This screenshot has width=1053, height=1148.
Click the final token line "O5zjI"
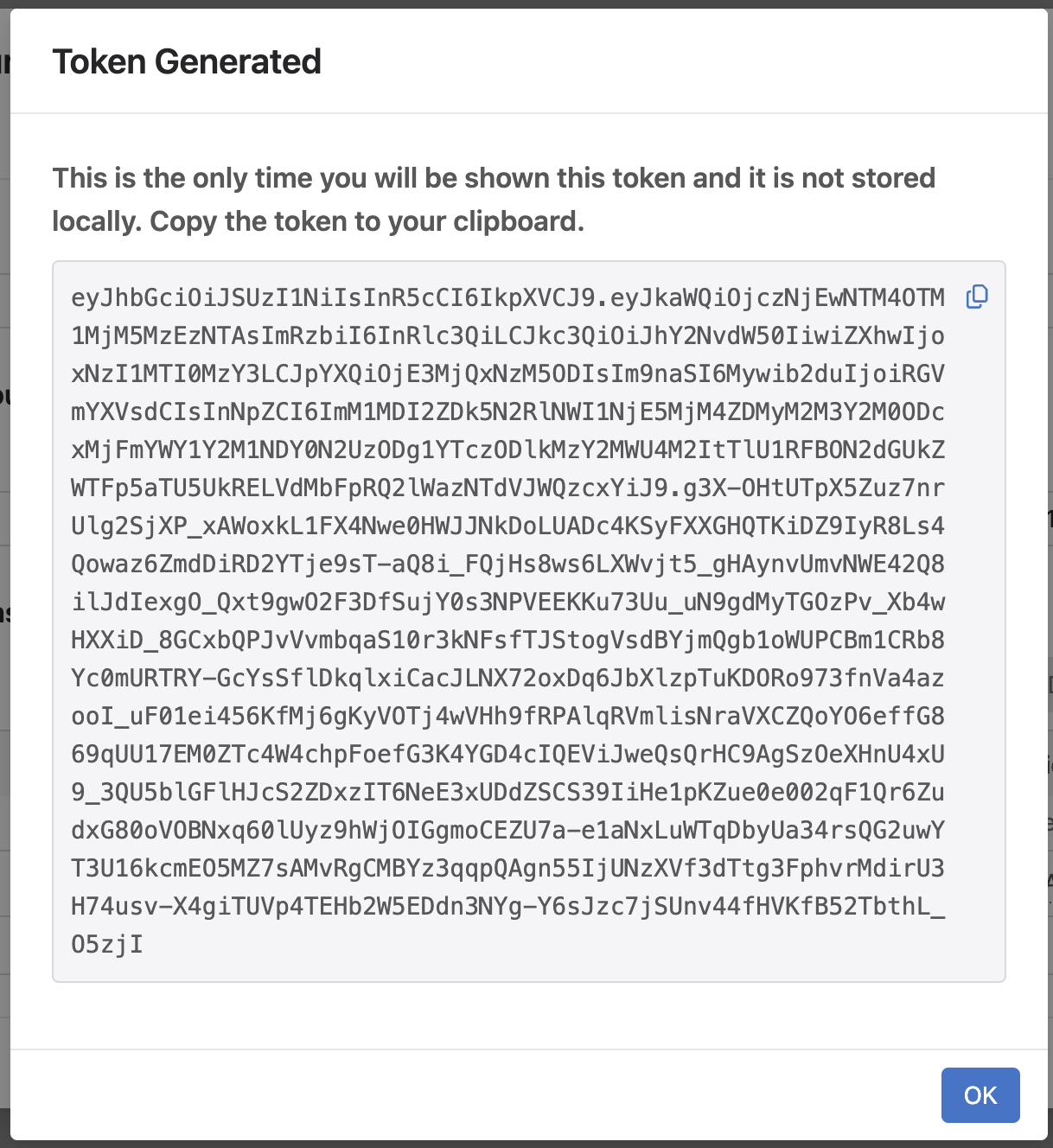pyautogui.click(x=107, y=945)
